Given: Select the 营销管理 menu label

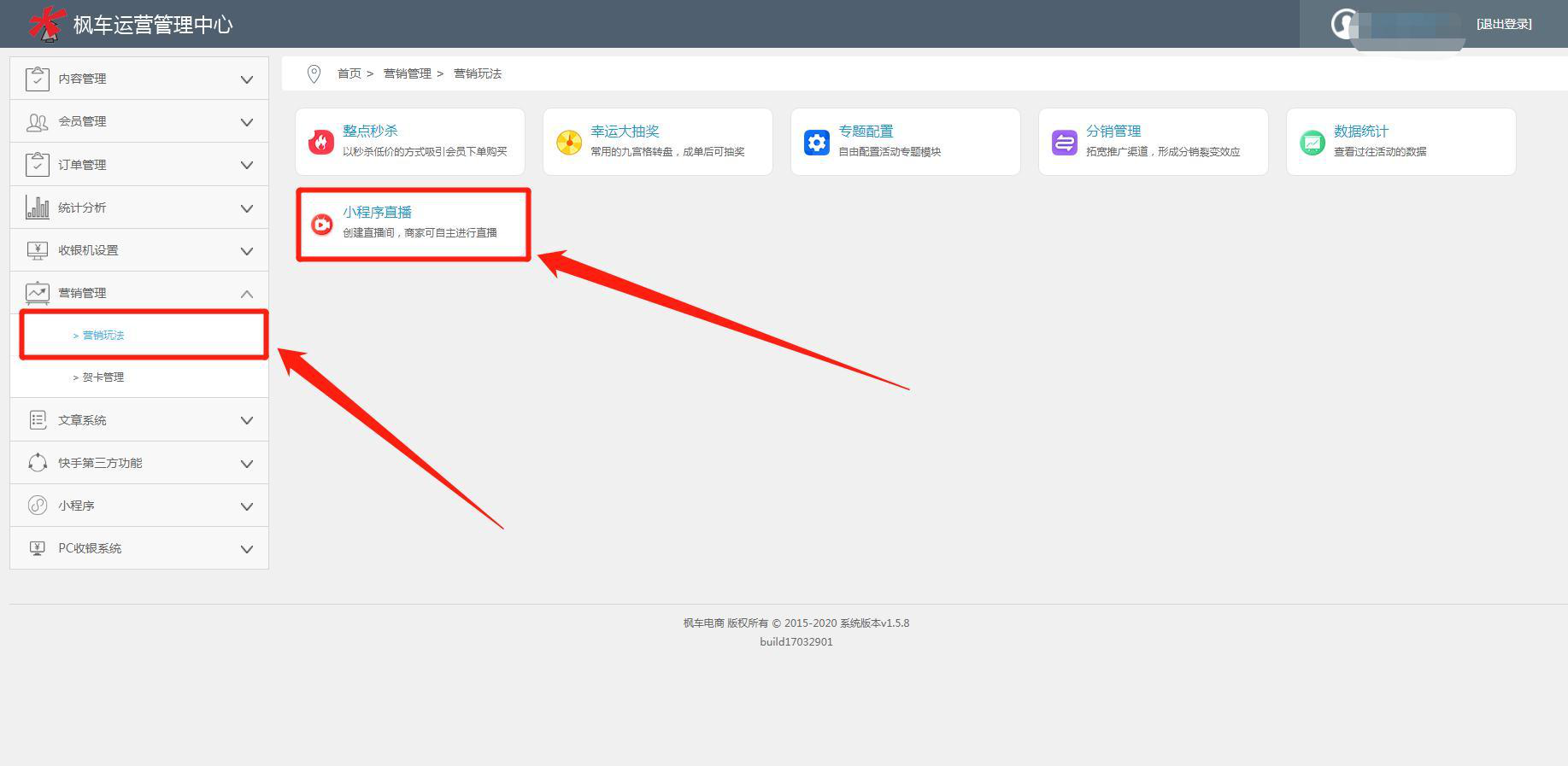Looking at the screenshot, I should [82, 293].
